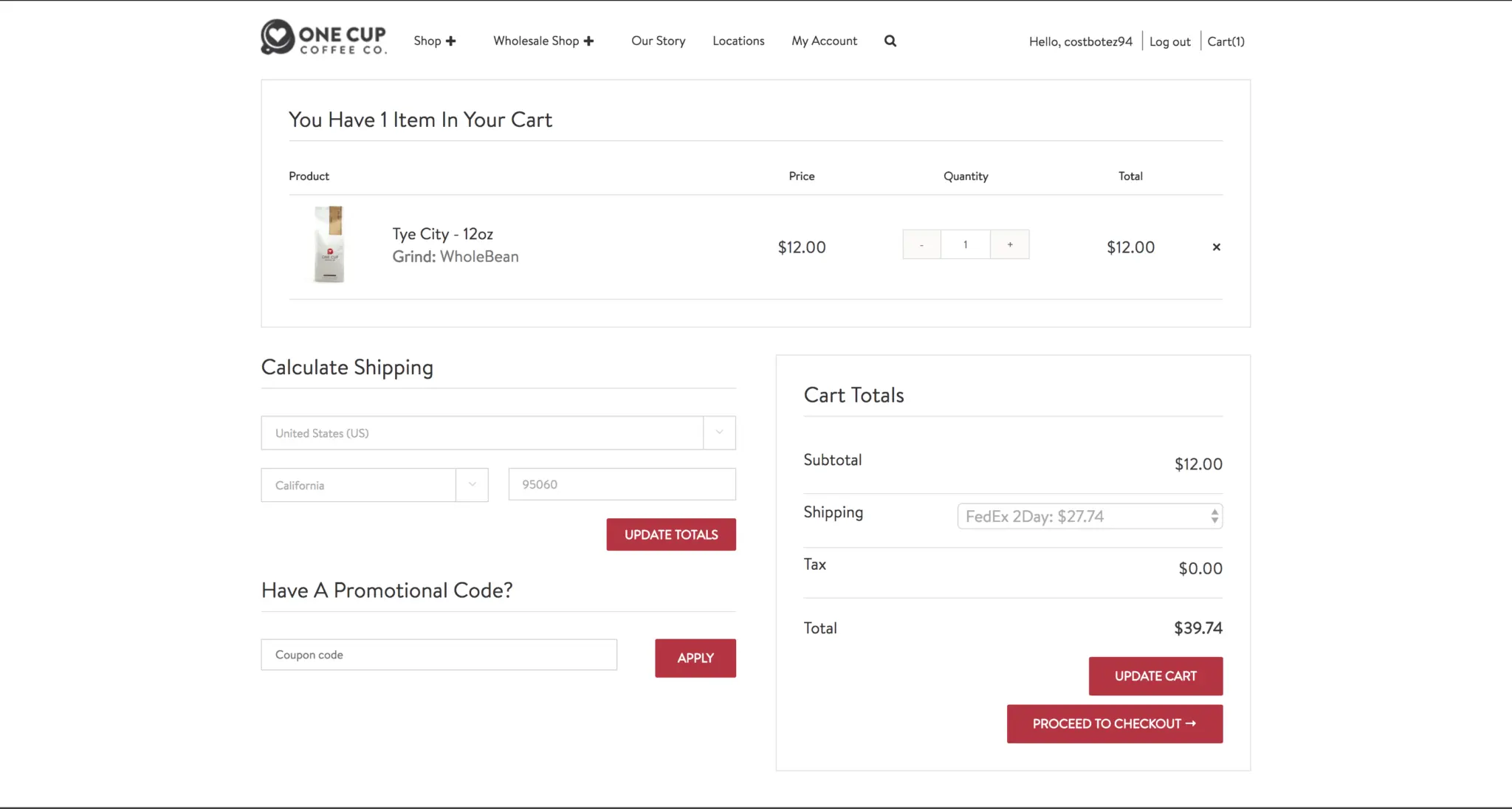Open FedEx 2Day shipping method selector

1089,517
